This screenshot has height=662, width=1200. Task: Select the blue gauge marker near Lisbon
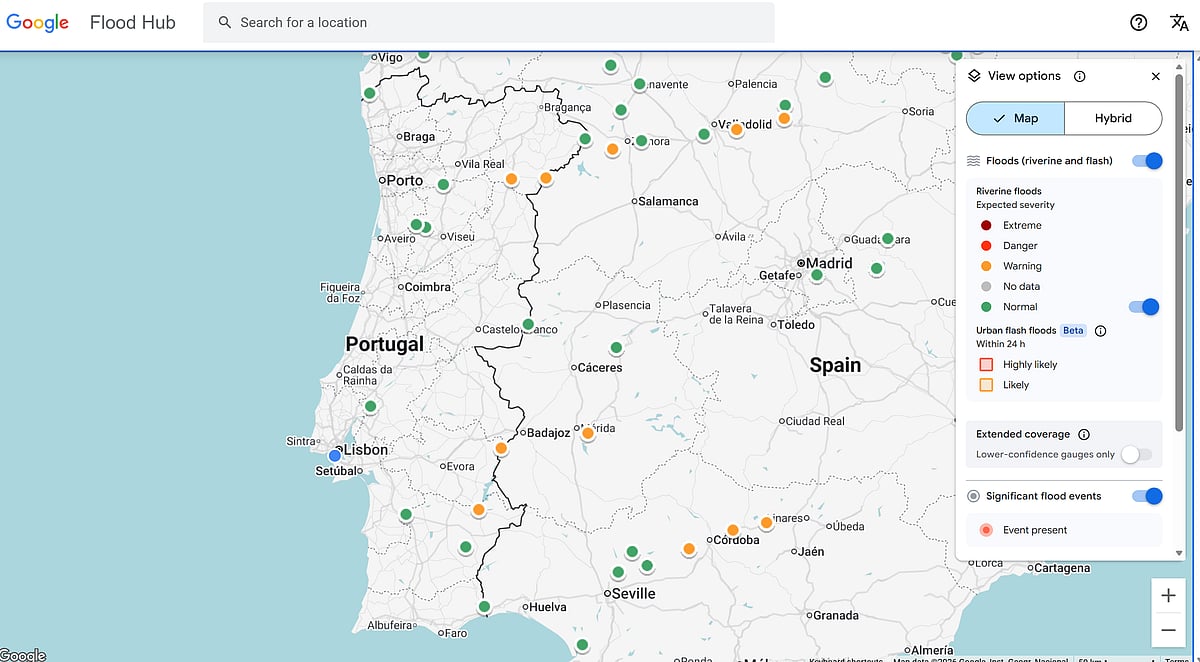[x=333, y=455]
